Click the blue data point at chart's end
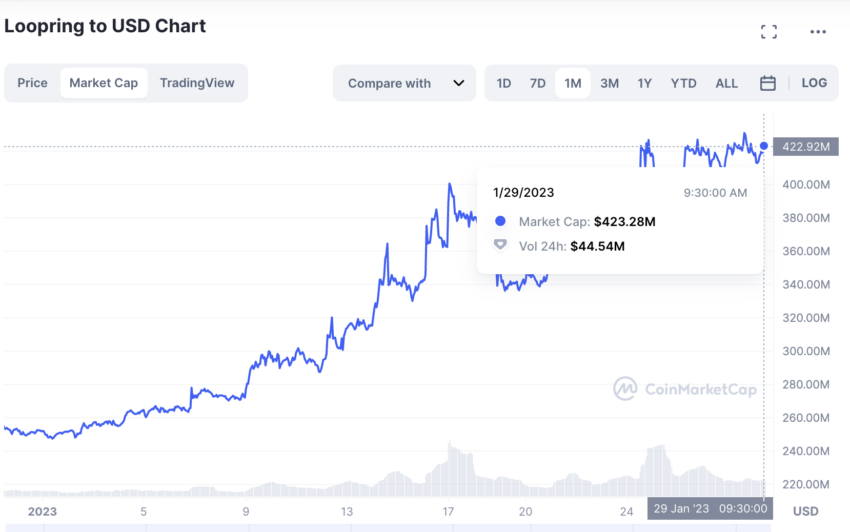The width and height of the screenshot is (850, 532). tap(764, 146)
